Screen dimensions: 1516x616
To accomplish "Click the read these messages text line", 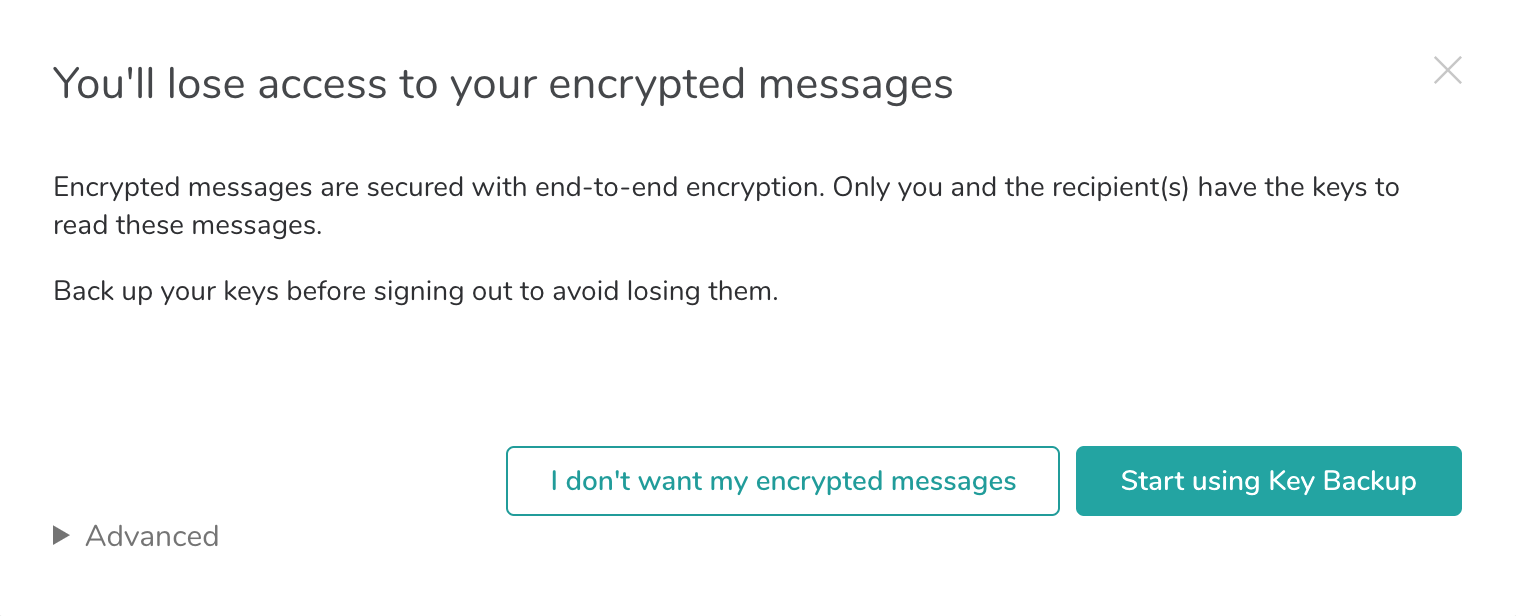I will pos(188,225).
